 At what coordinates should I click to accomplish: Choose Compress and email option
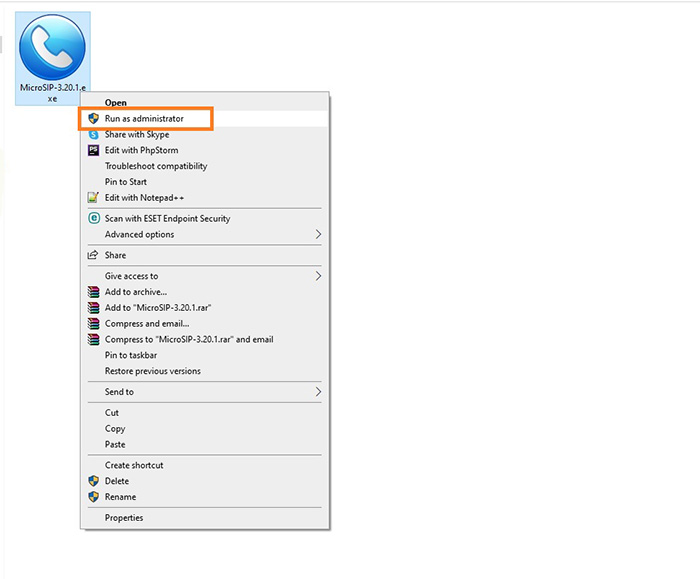coord(147,324)
